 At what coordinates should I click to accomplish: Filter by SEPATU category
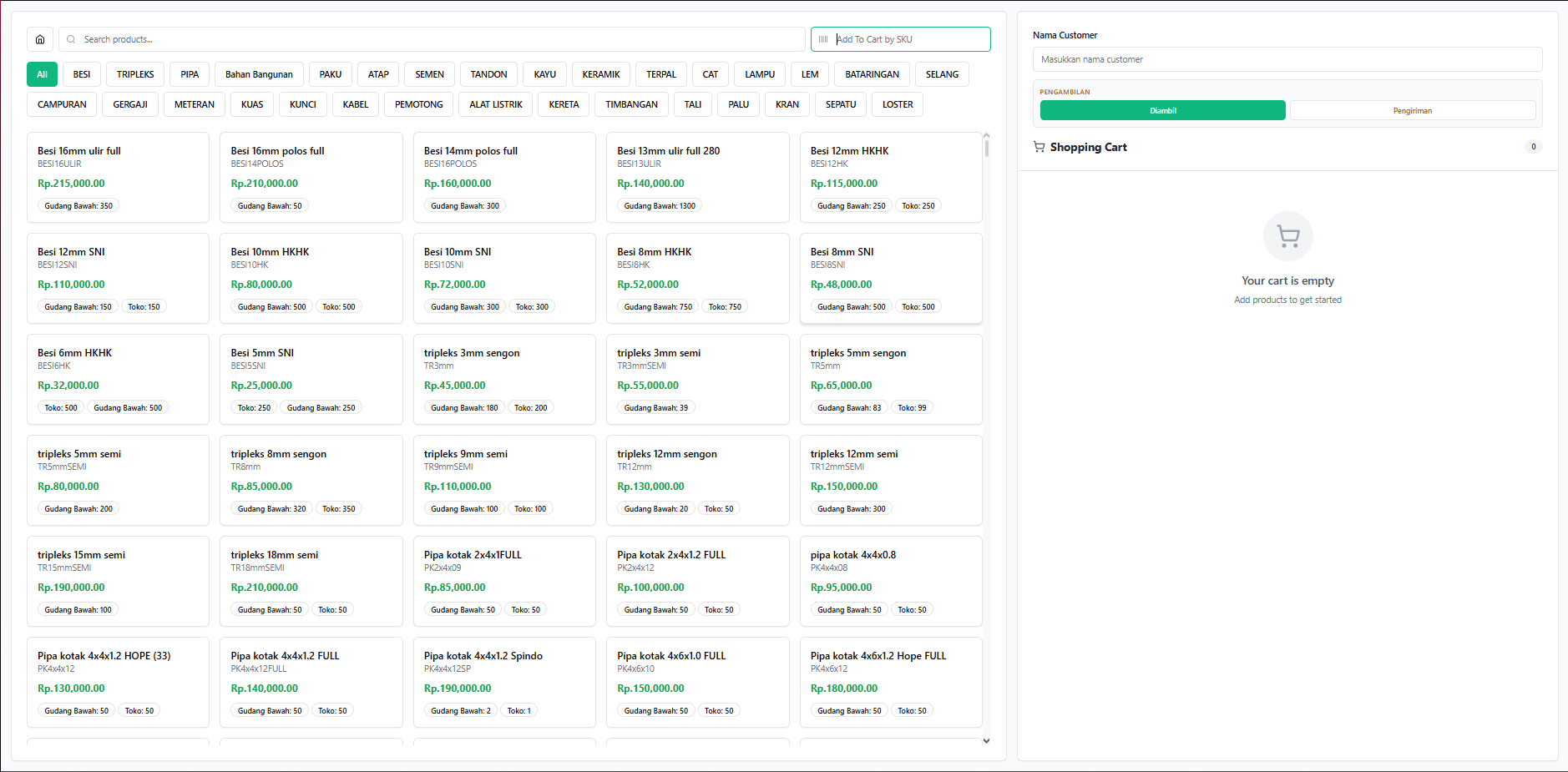841,104
